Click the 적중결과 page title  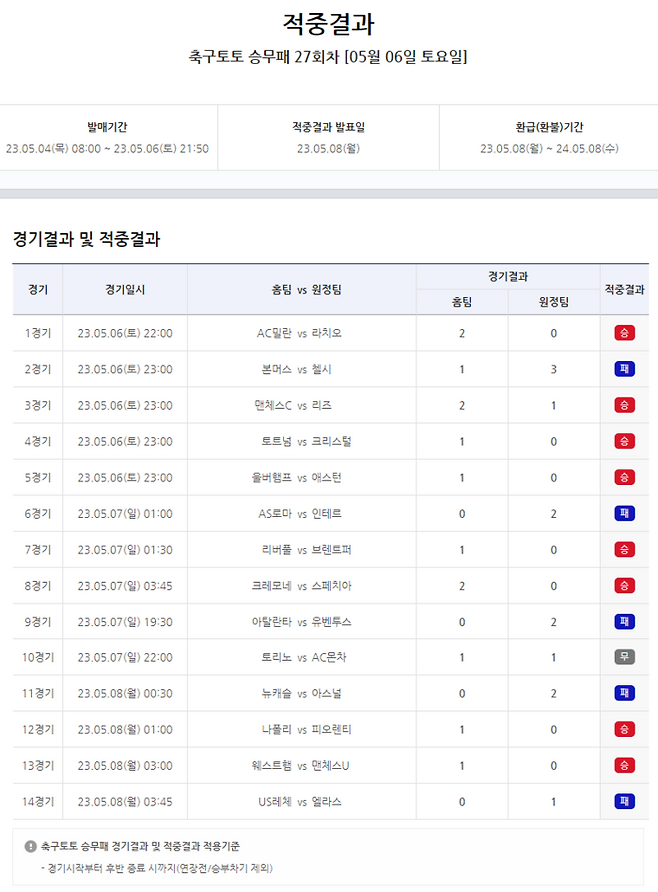[329, 24]
